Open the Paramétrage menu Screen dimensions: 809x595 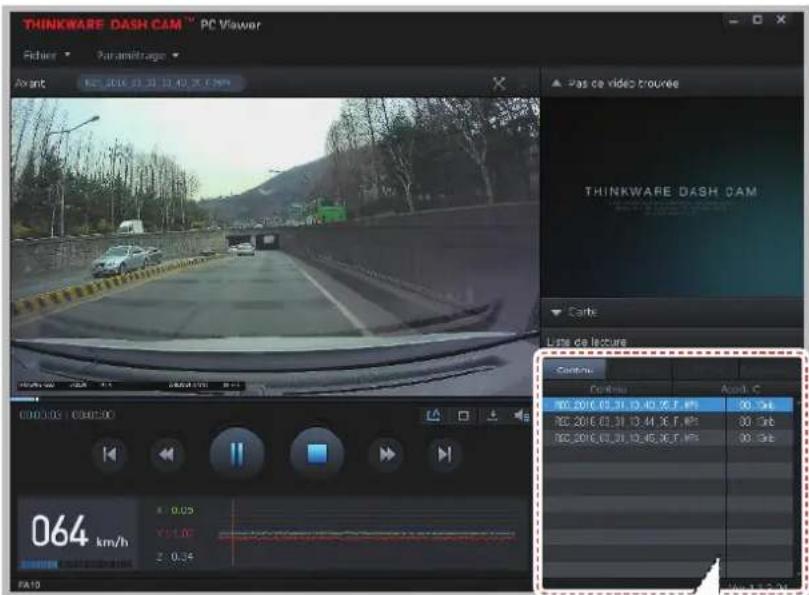tap(137, 55)
